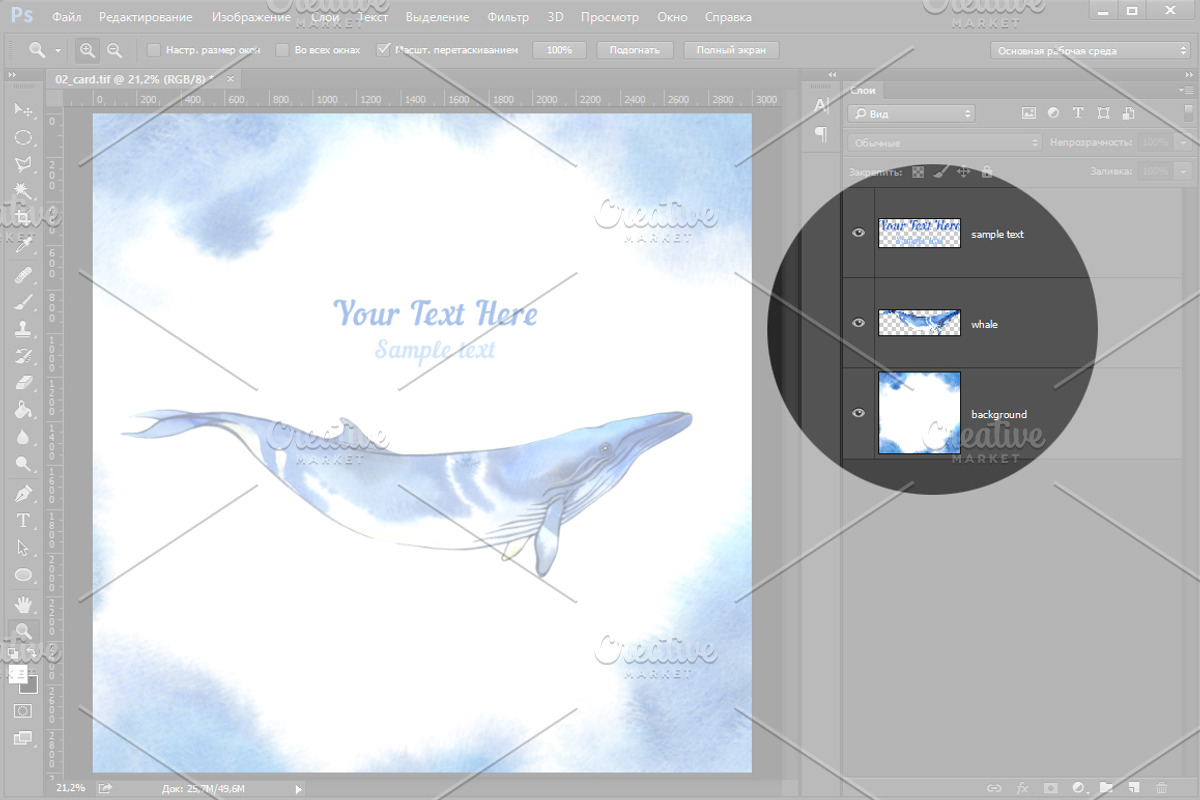The image size is (1200, 800).
Task: Delete layer with trash icon
Action: click(1161, 788)
